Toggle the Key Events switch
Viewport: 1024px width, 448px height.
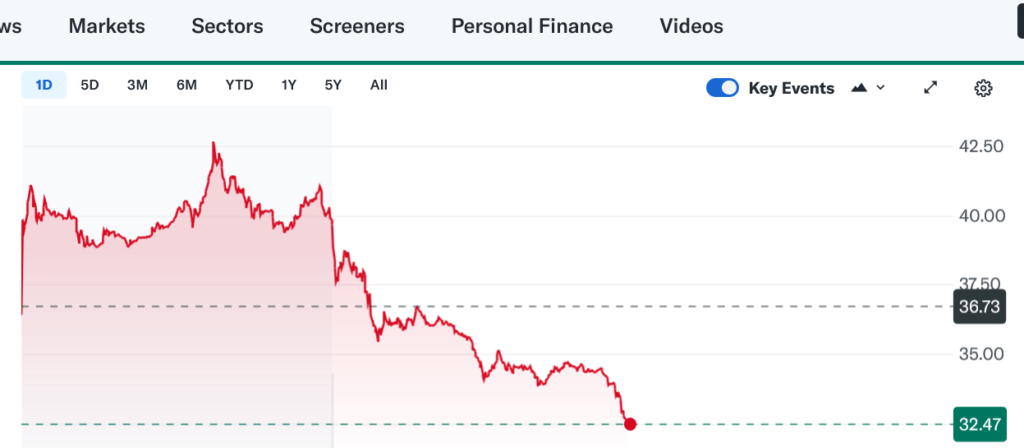[x=722, y=88]
